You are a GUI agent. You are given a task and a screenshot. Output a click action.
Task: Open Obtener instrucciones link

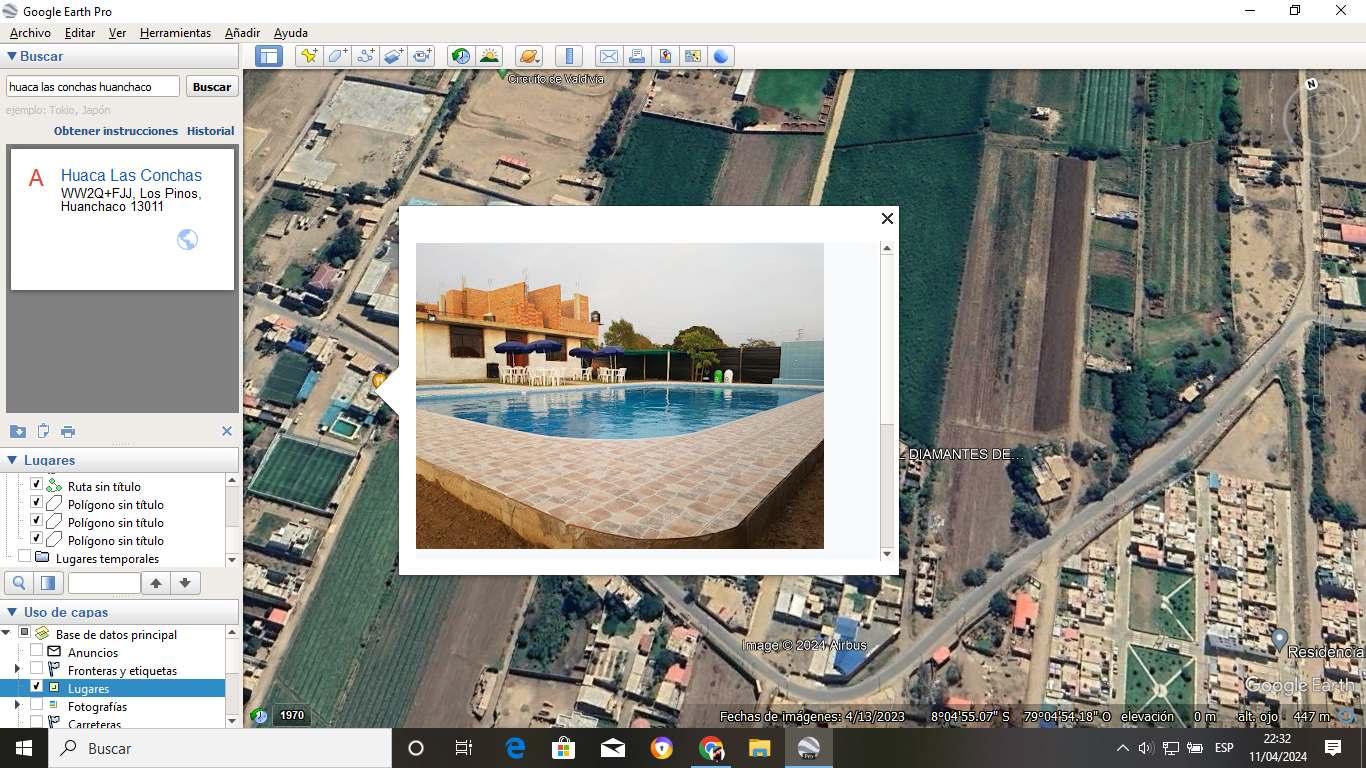coord(116,131)
